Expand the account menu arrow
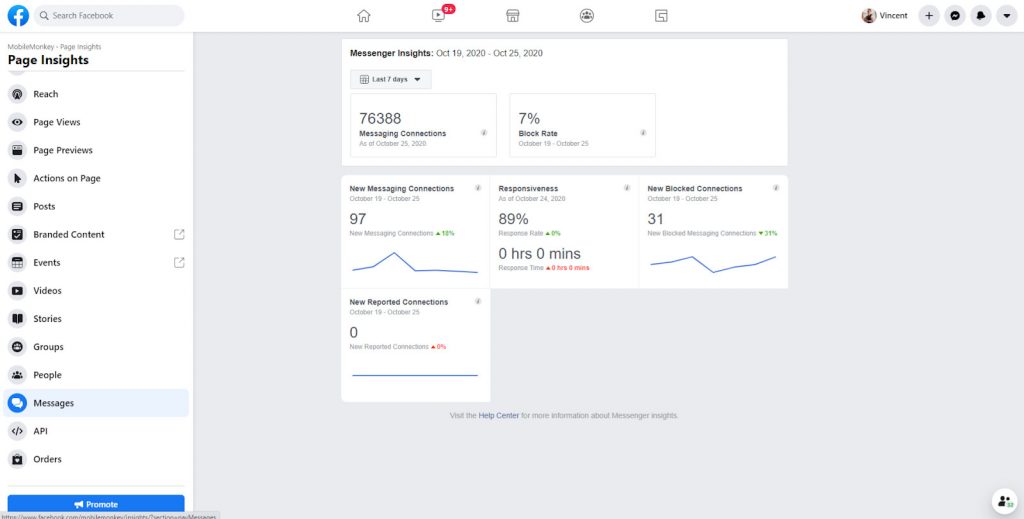Viewport: 1024px width, 519px height. [1006, 16]
